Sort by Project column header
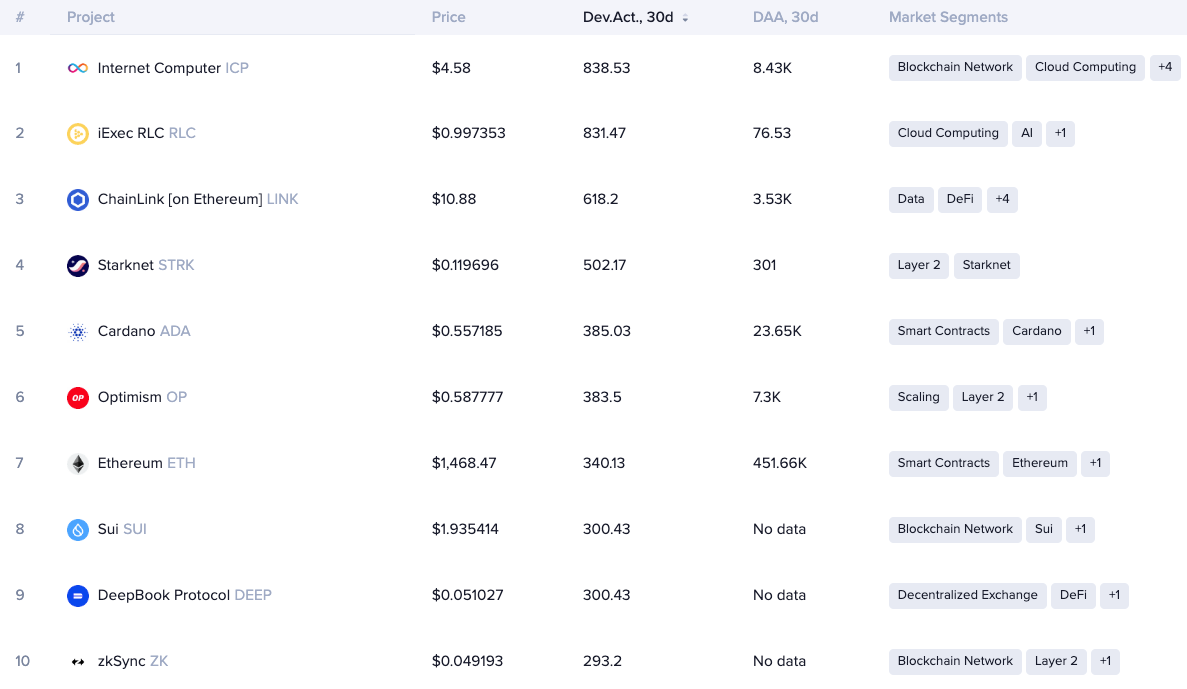This screenshot has height=689, width=1187. pyautogui.click(x=91, y=17)
